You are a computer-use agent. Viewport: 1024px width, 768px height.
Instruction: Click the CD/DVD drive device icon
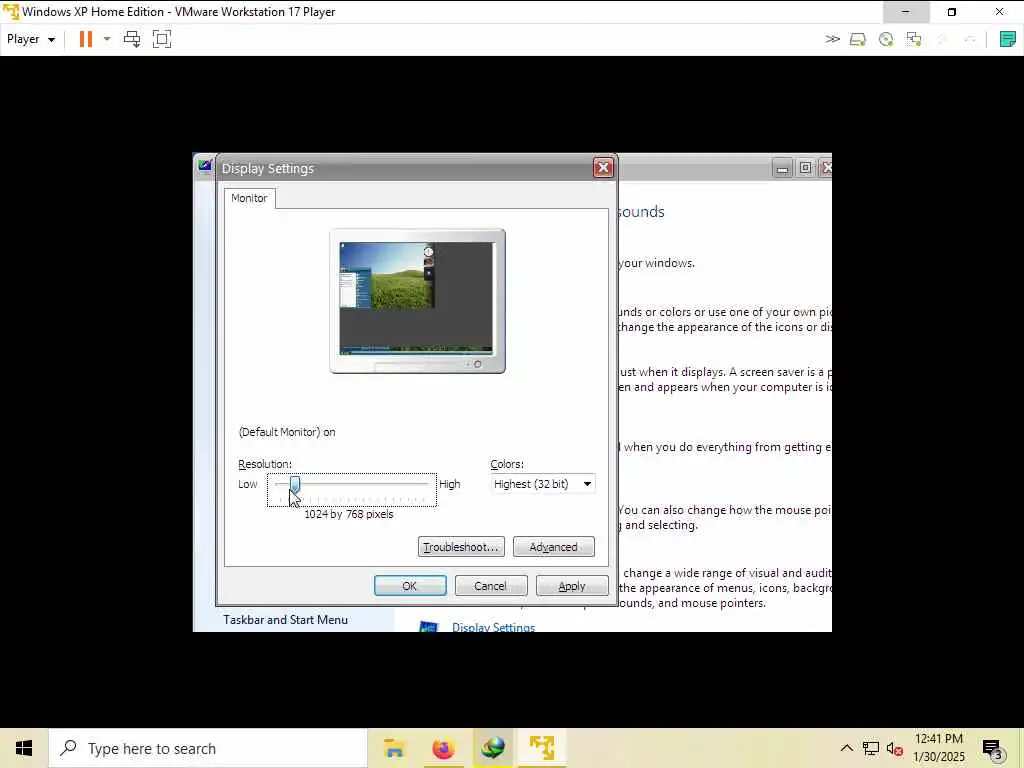(886, 39)
